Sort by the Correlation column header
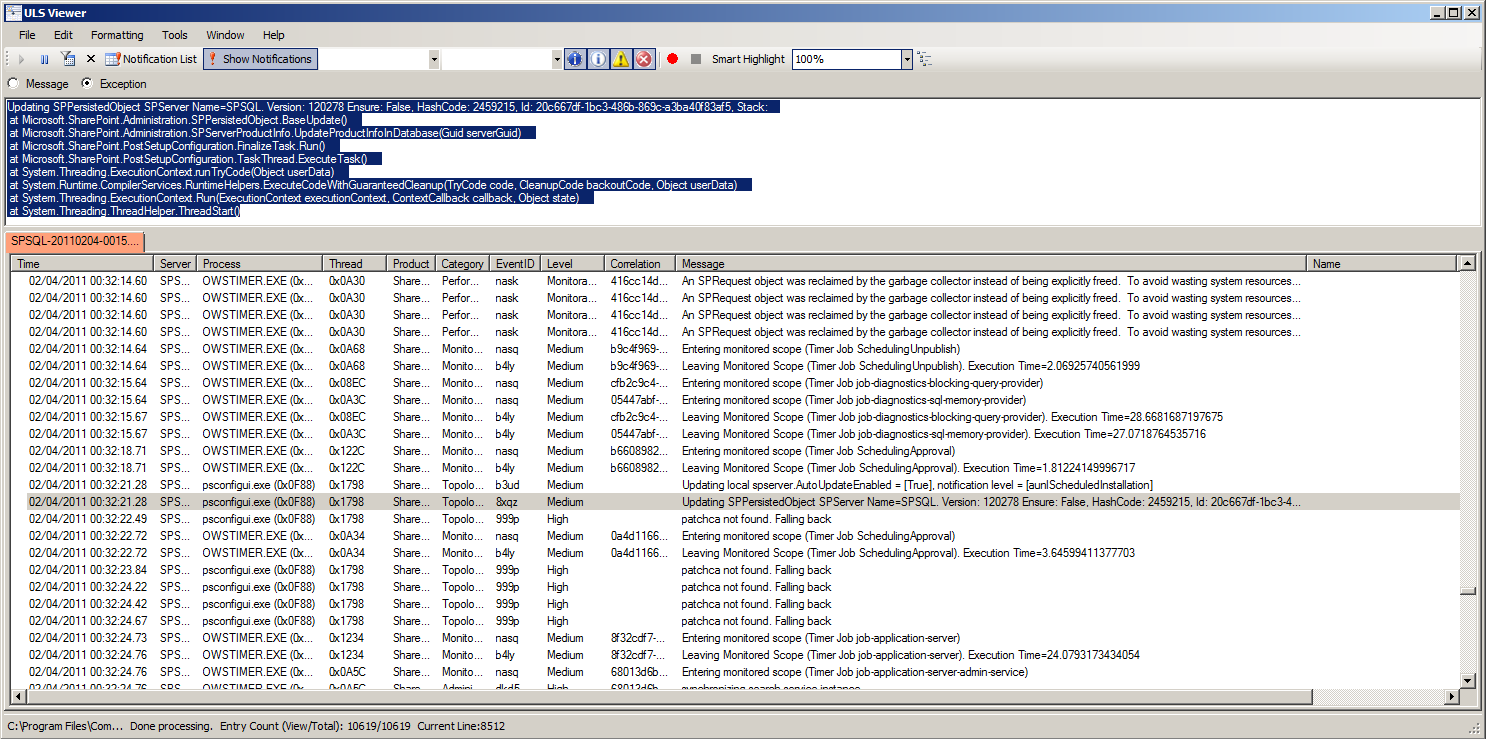The width and height of the screenshot is (1486, 739). [635, 264]
